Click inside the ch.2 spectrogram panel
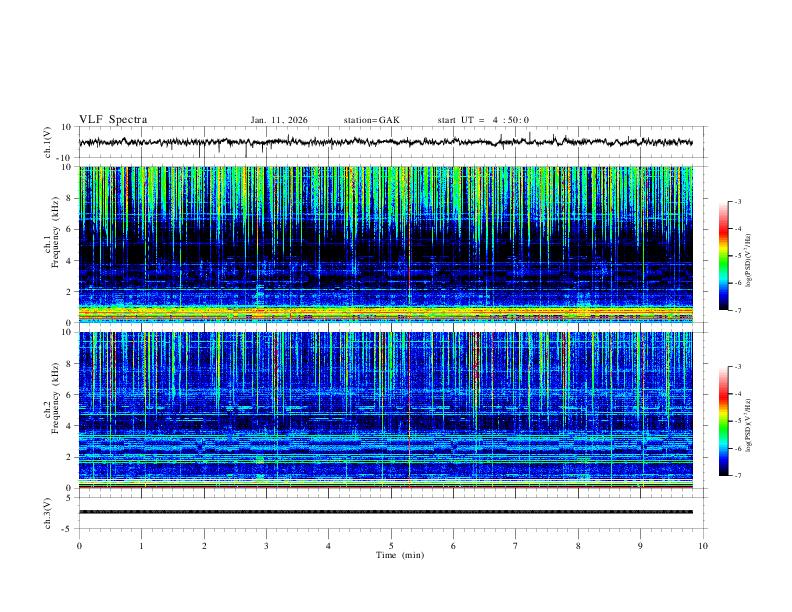This screenshot has width=792, height=612. [x=385, y=410]
